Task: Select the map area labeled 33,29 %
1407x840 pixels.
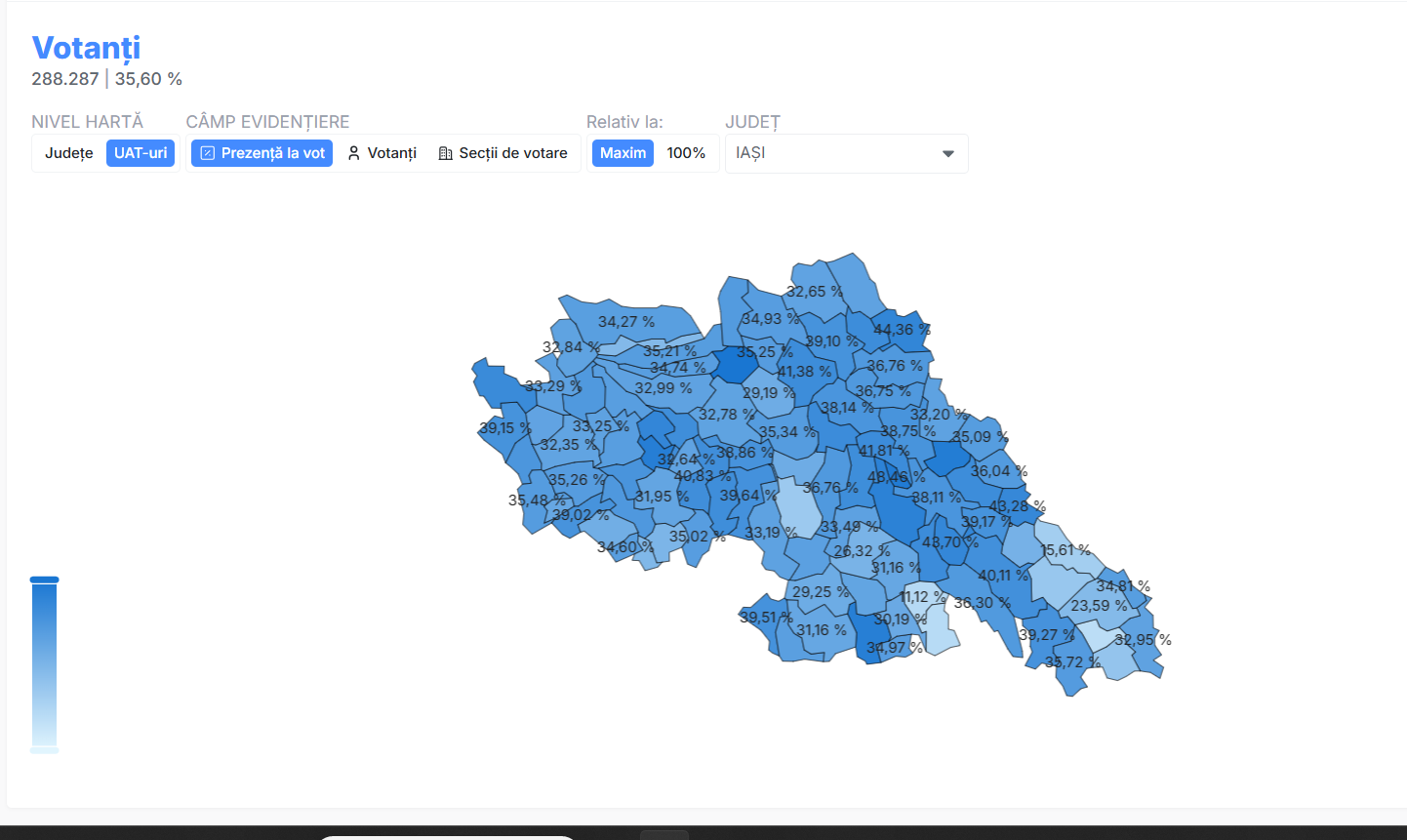Action: coord(553,386)
